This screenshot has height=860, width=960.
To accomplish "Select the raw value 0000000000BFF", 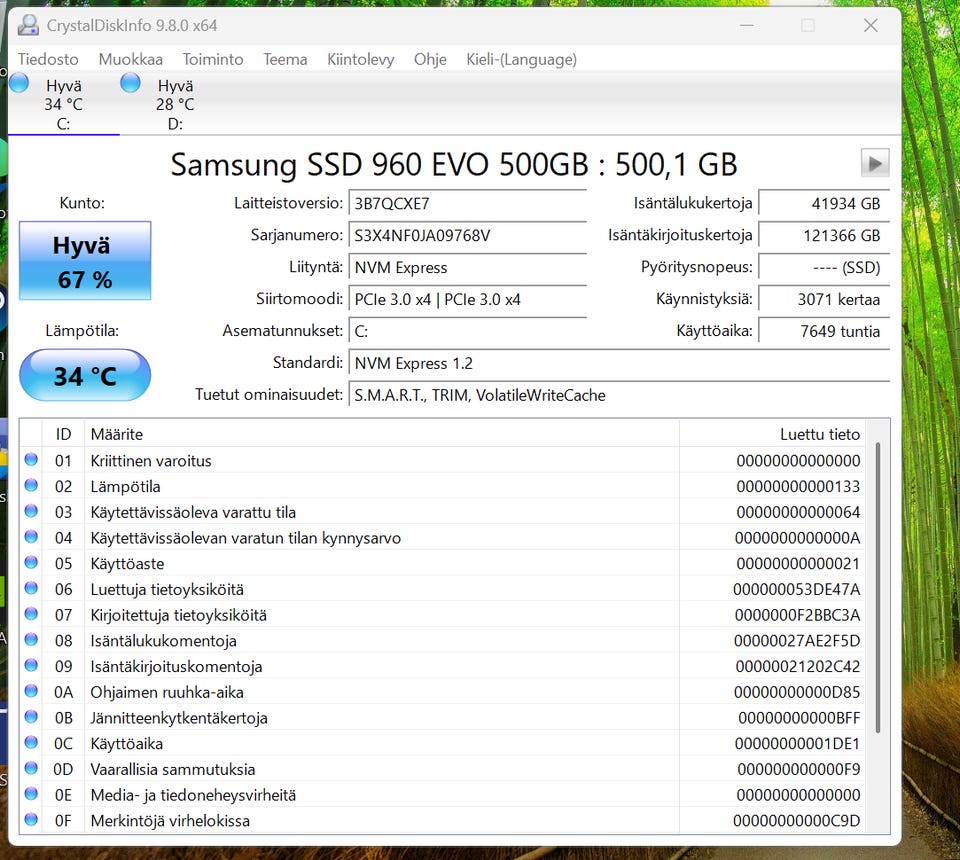I will click(799, 717).
